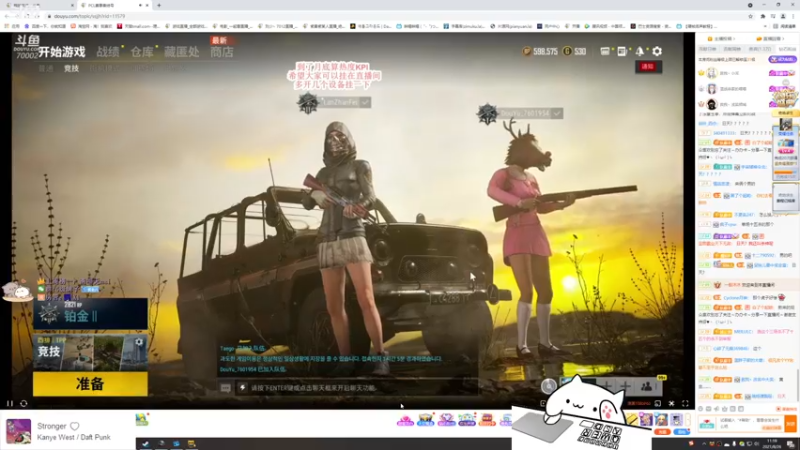This screenshot has height=450, width=800.
Task: Open the notification bell in game lobby
Action: pos(640,51)
